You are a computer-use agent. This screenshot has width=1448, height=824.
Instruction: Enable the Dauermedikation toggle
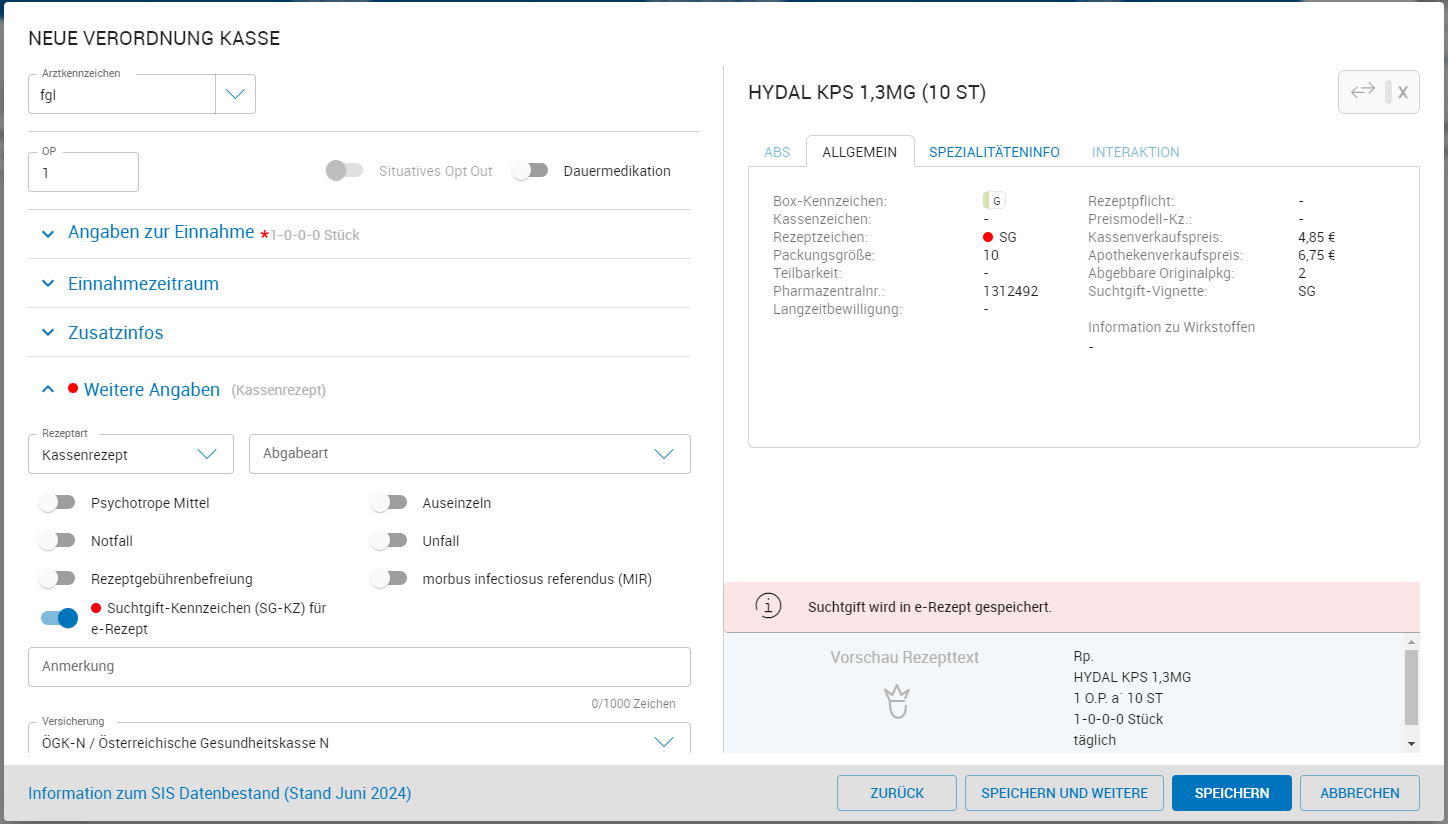coord(530,171)
